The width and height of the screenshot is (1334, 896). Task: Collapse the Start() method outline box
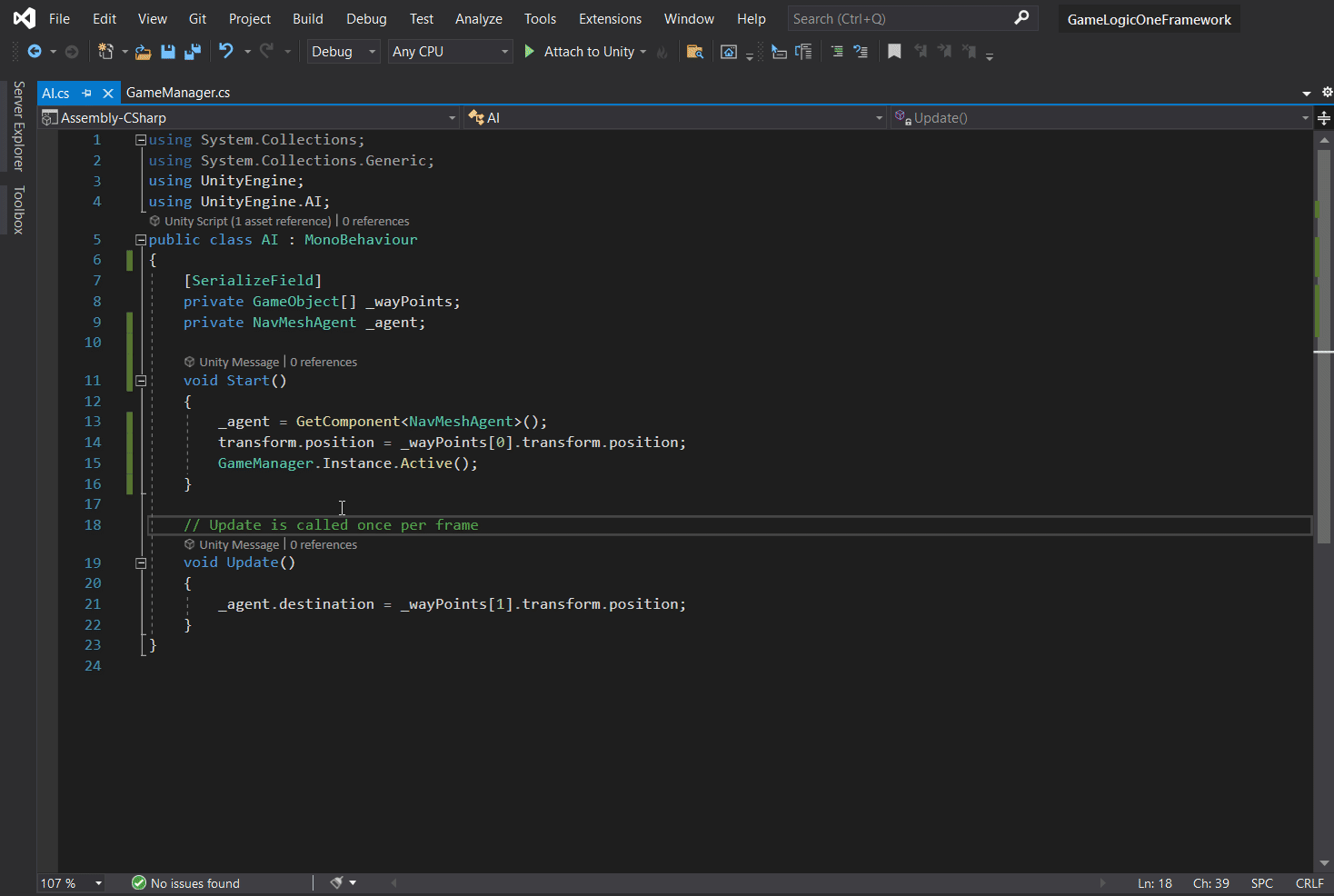click(141, 381)
